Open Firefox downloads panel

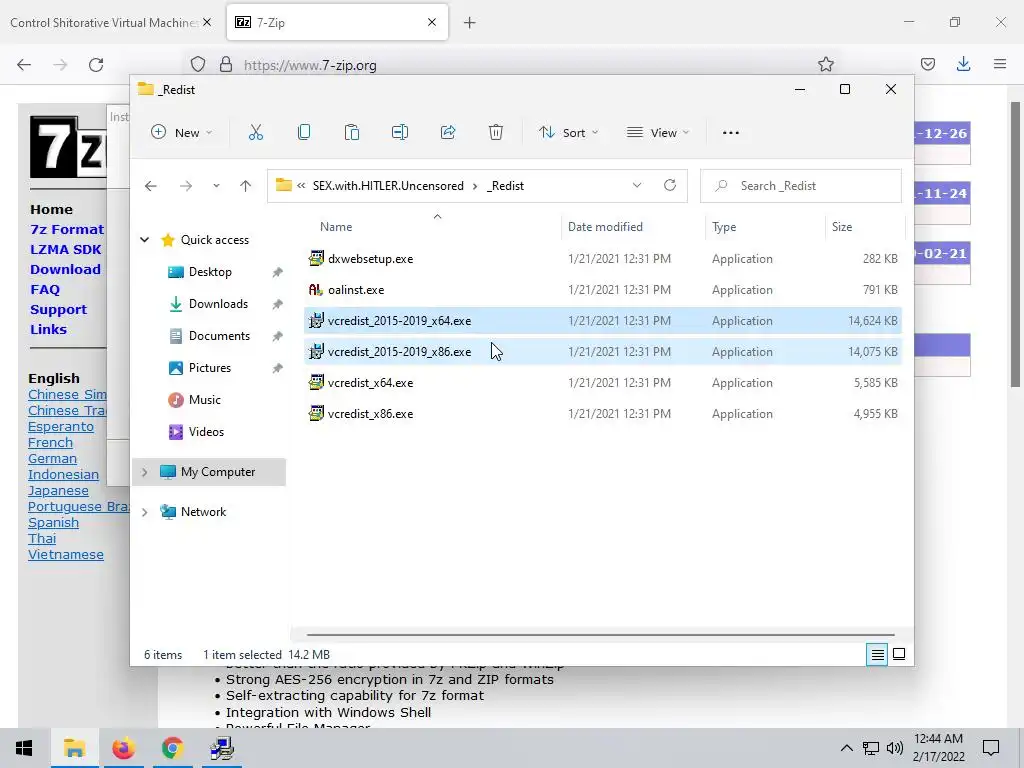(963, 64)
